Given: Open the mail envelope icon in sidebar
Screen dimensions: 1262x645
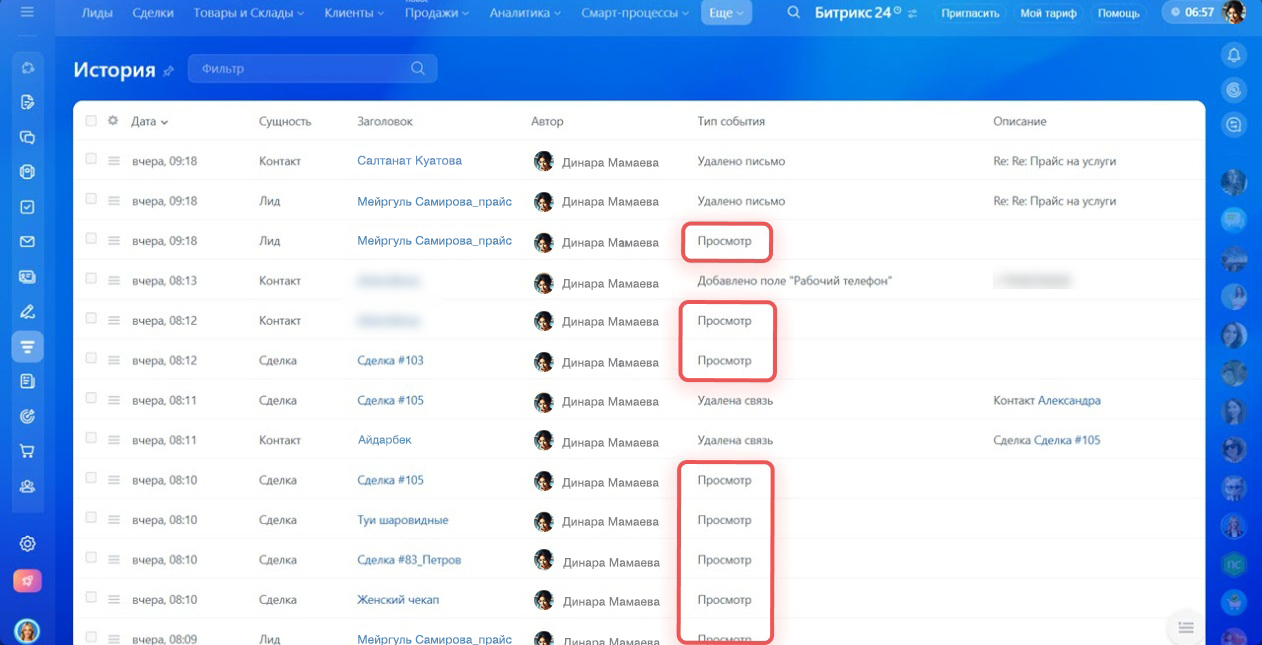Looking at the screenshot, I should point(27,242).
